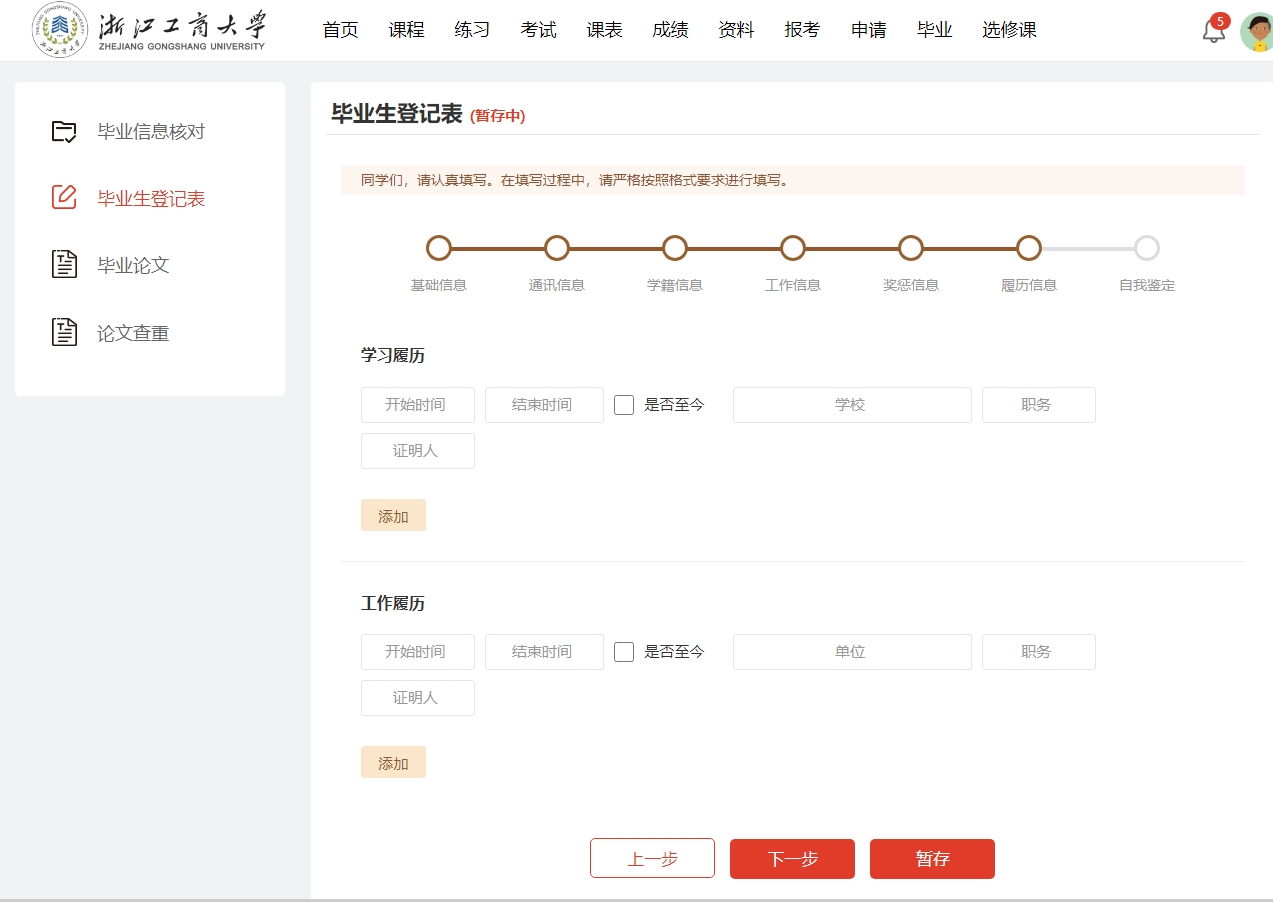Screen dimensions: 1273x902
Task: Open 开始时间 picker in 工作履历
Action: (417, 652)
